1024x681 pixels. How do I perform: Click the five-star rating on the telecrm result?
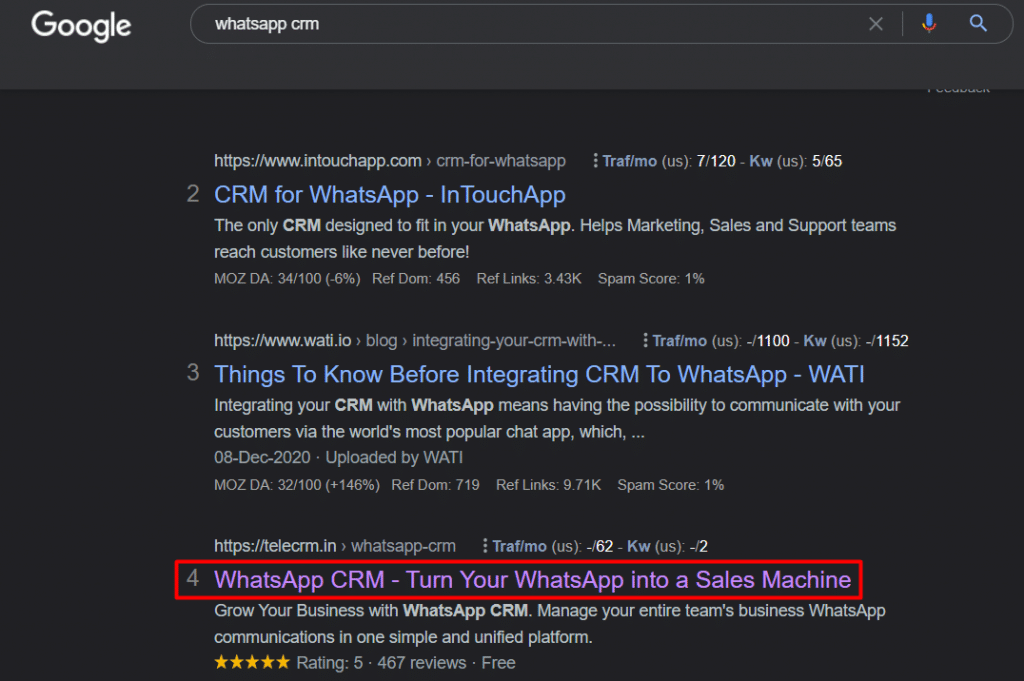point(251,662)
